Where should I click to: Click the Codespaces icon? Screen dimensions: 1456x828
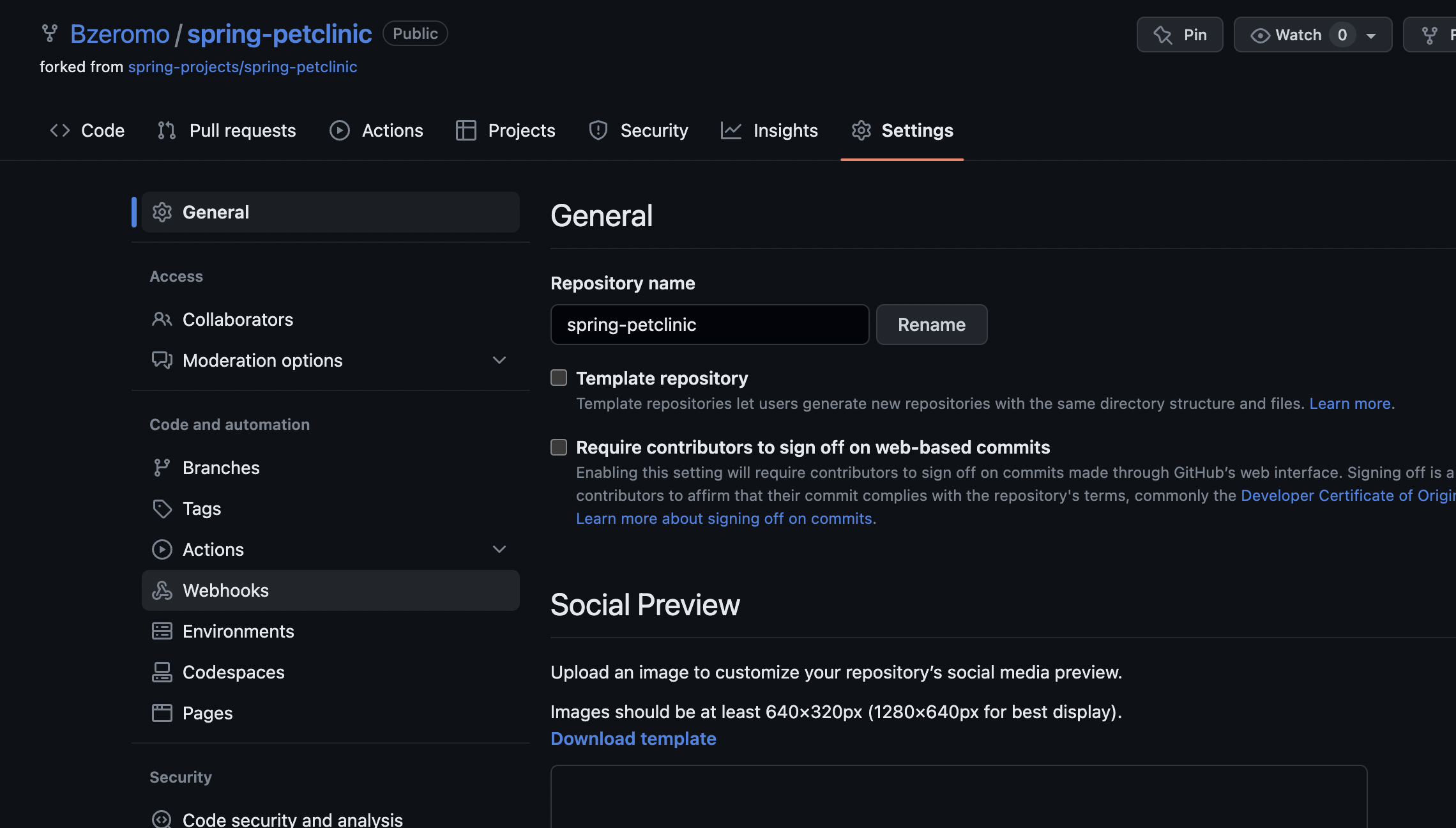tap(162, 672)
